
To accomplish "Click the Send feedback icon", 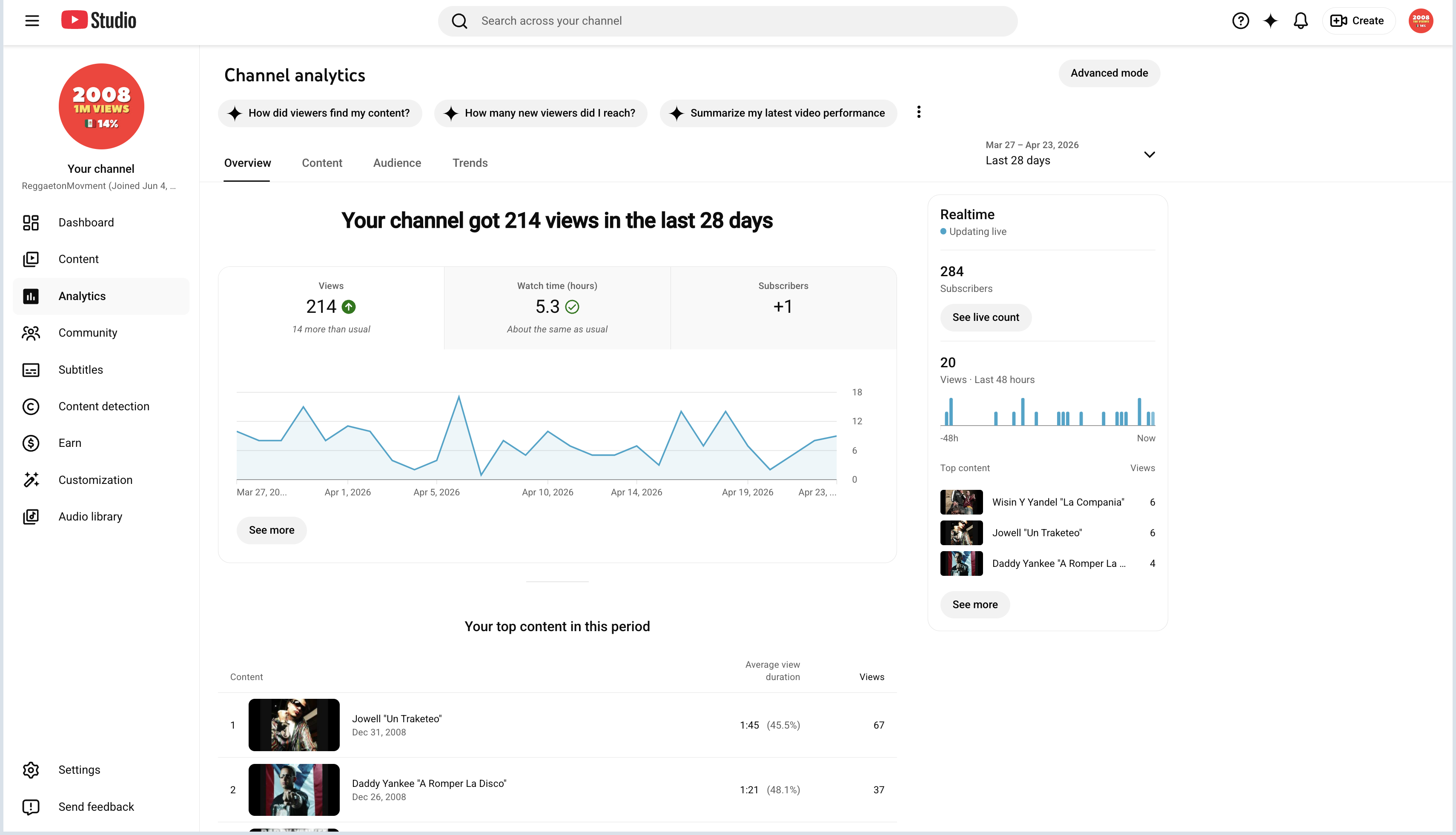I will pyautogui.click(x=31, y=807).
